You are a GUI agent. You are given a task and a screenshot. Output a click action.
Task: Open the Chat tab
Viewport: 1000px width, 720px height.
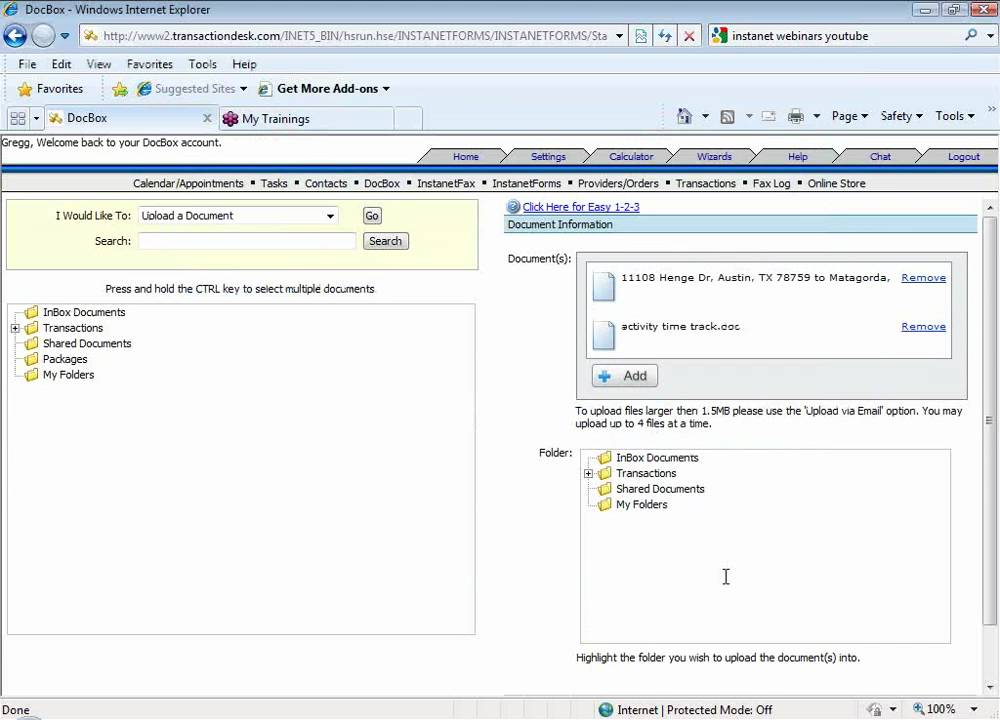[x=880, y=156]
